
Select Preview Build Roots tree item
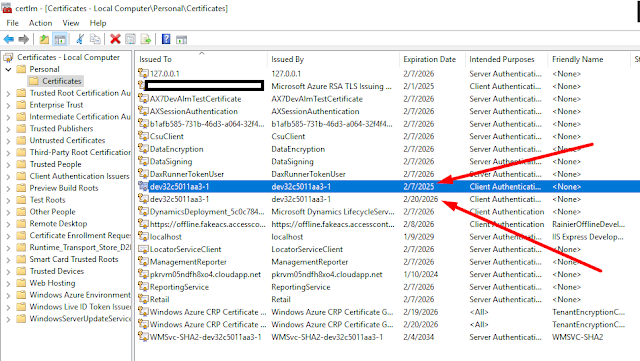[x=64, y=188]
